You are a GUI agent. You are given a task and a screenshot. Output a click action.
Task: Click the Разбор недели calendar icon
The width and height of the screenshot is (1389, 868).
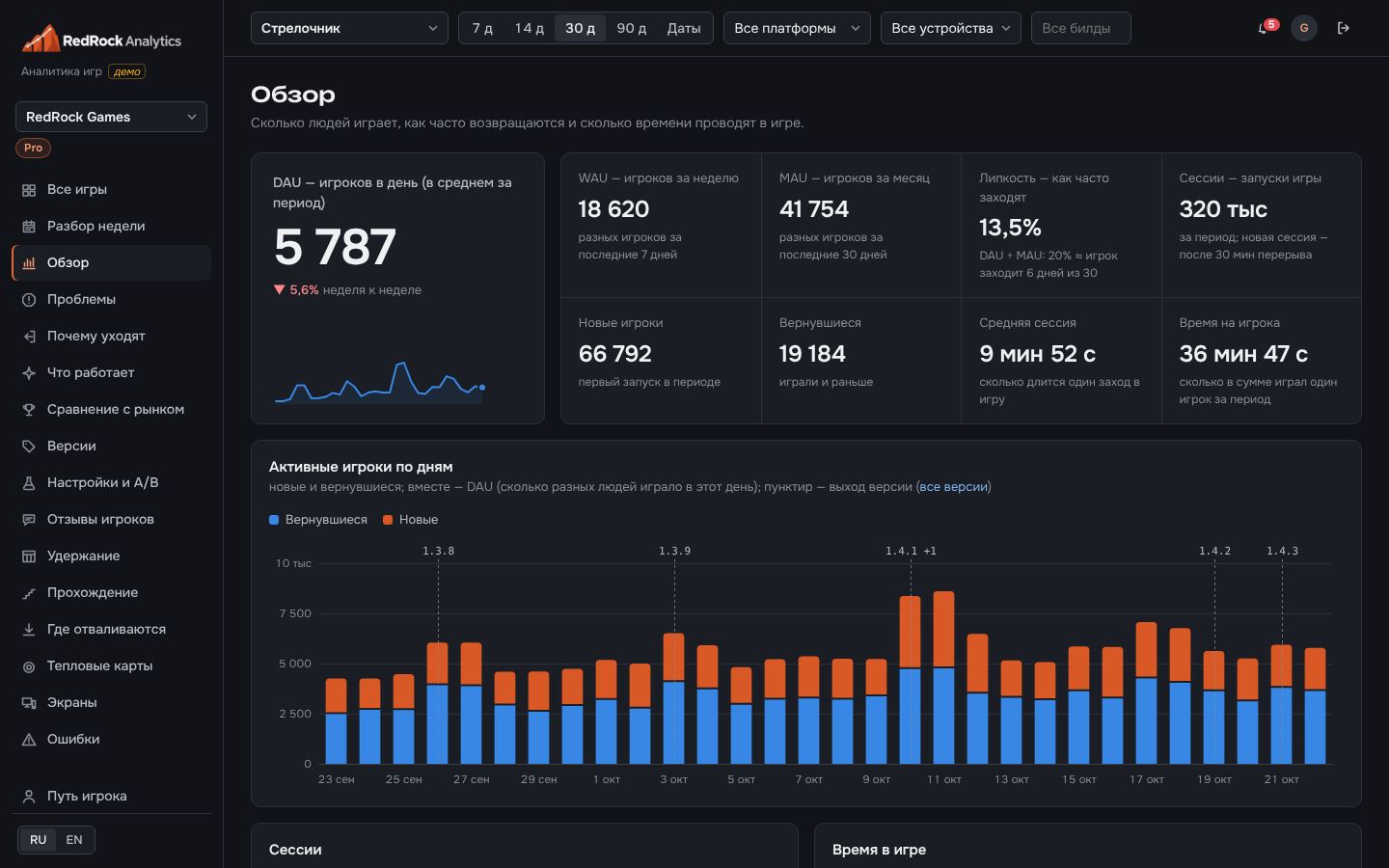[x=29, y=227]
